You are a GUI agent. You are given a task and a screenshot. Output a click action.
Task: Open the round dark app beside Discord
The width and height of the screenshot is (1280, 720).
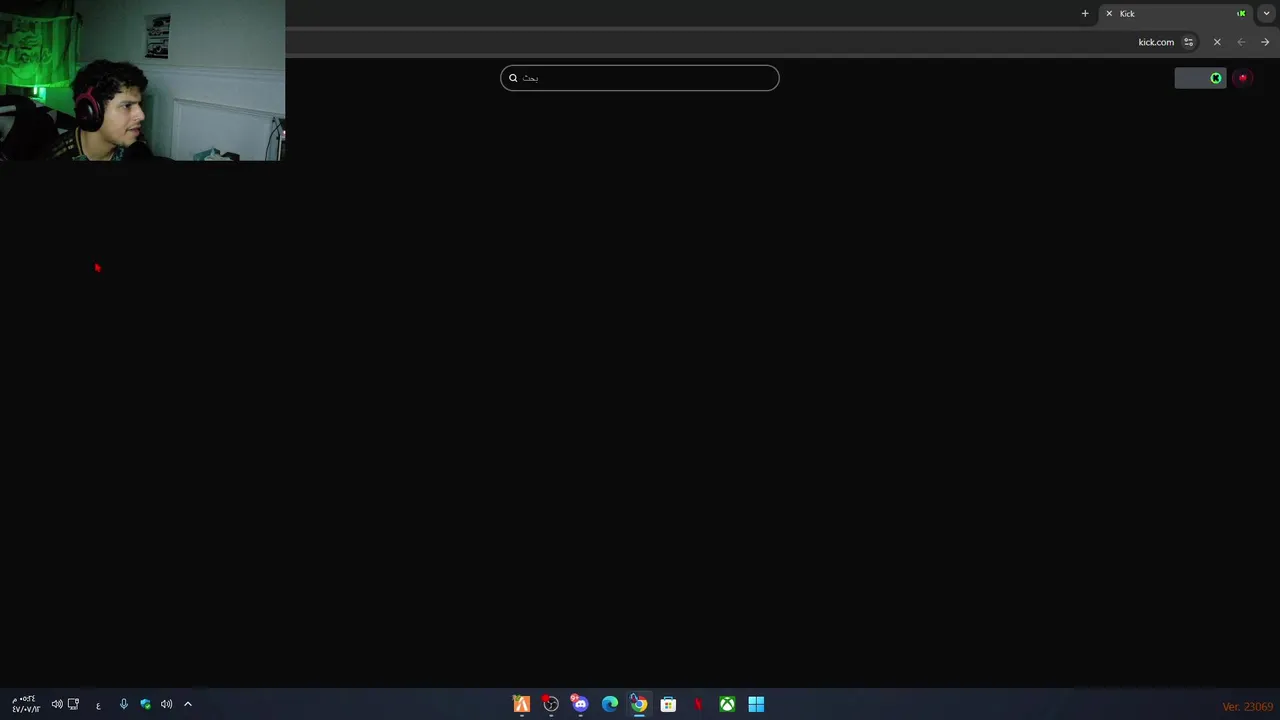pyautogui.click(x=551, y=704)
